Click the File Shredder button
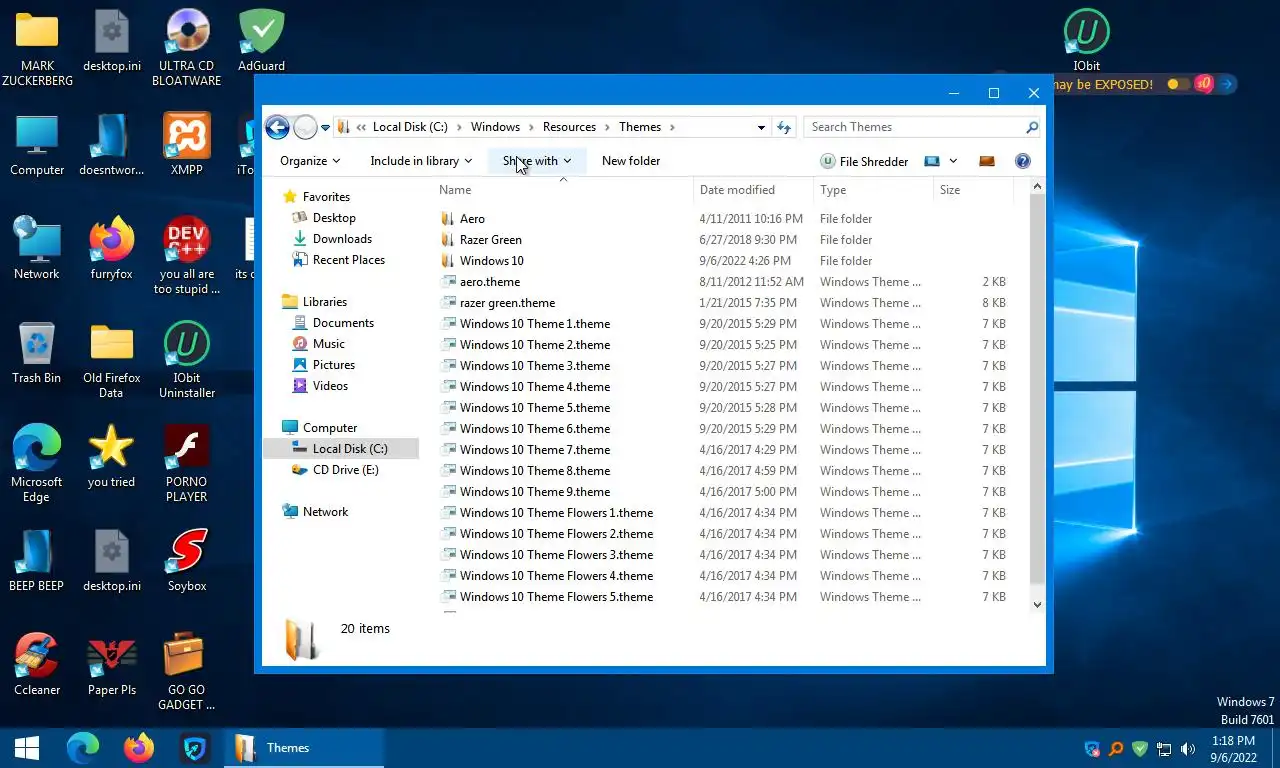 864,161
